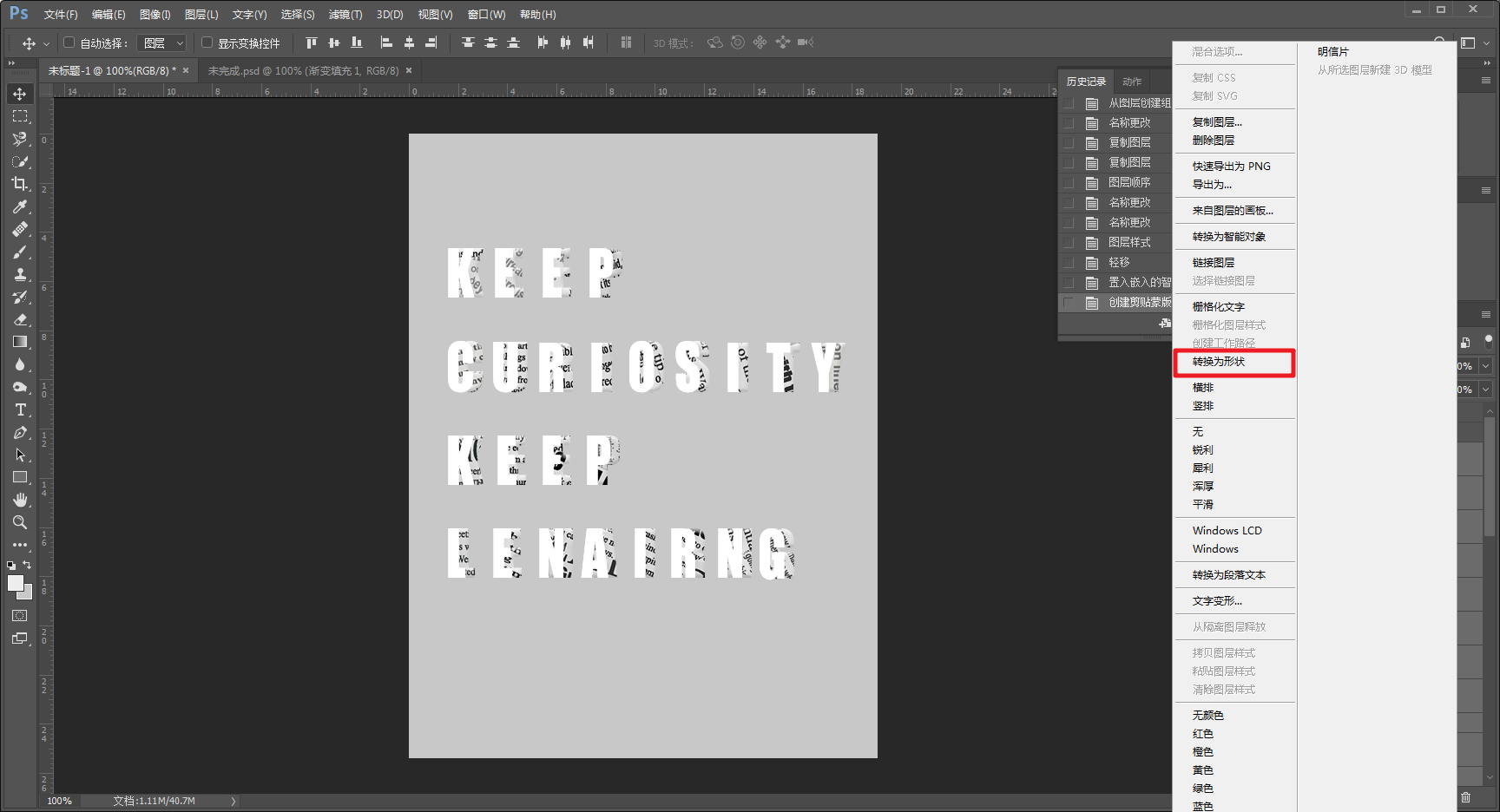Set history brush source at 轻移
1500x812 pixels.
click(x=1069, y=263)
